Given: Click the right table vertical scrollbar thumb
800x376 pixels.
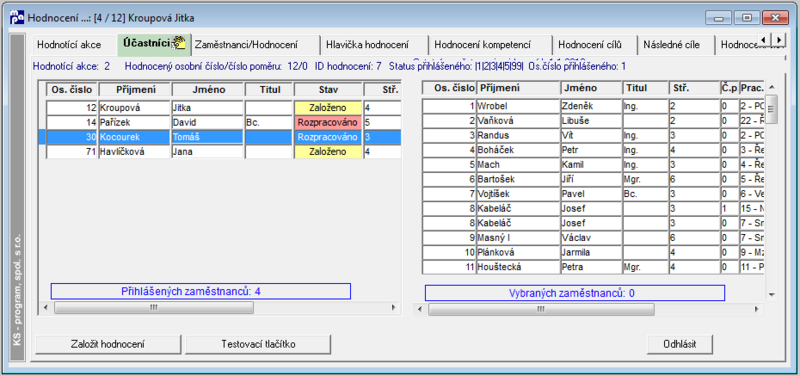Looking at the screenshot, I should pyautogui.click(x=771, y=109).
